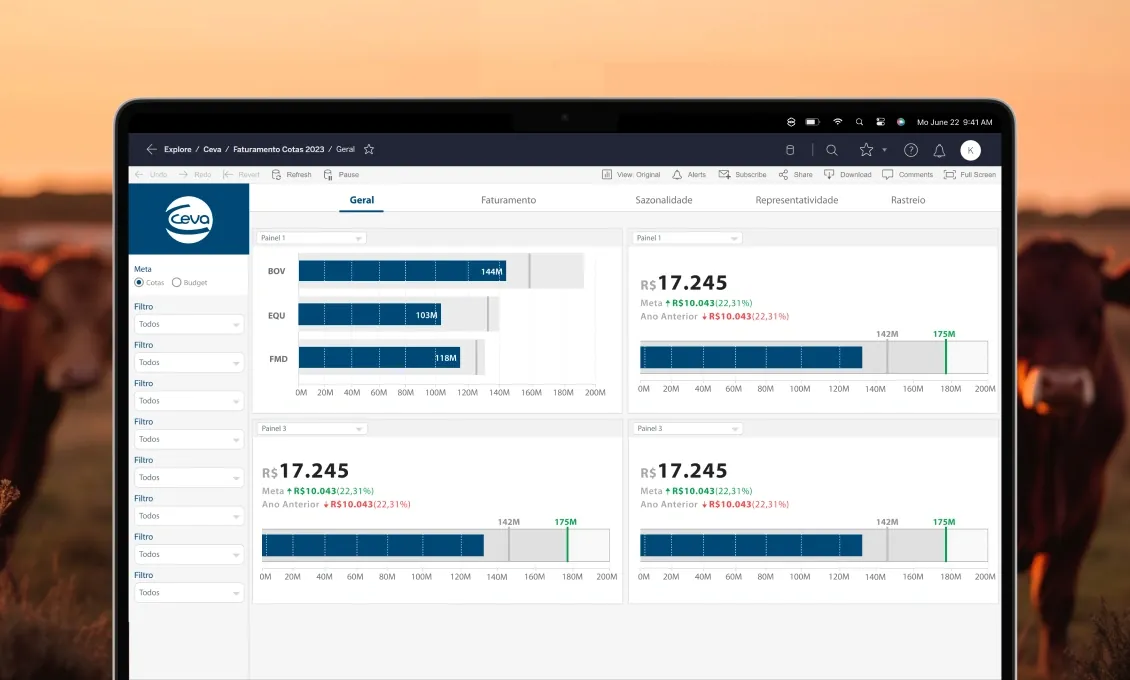Select the Budget radio option

[177, 282]
